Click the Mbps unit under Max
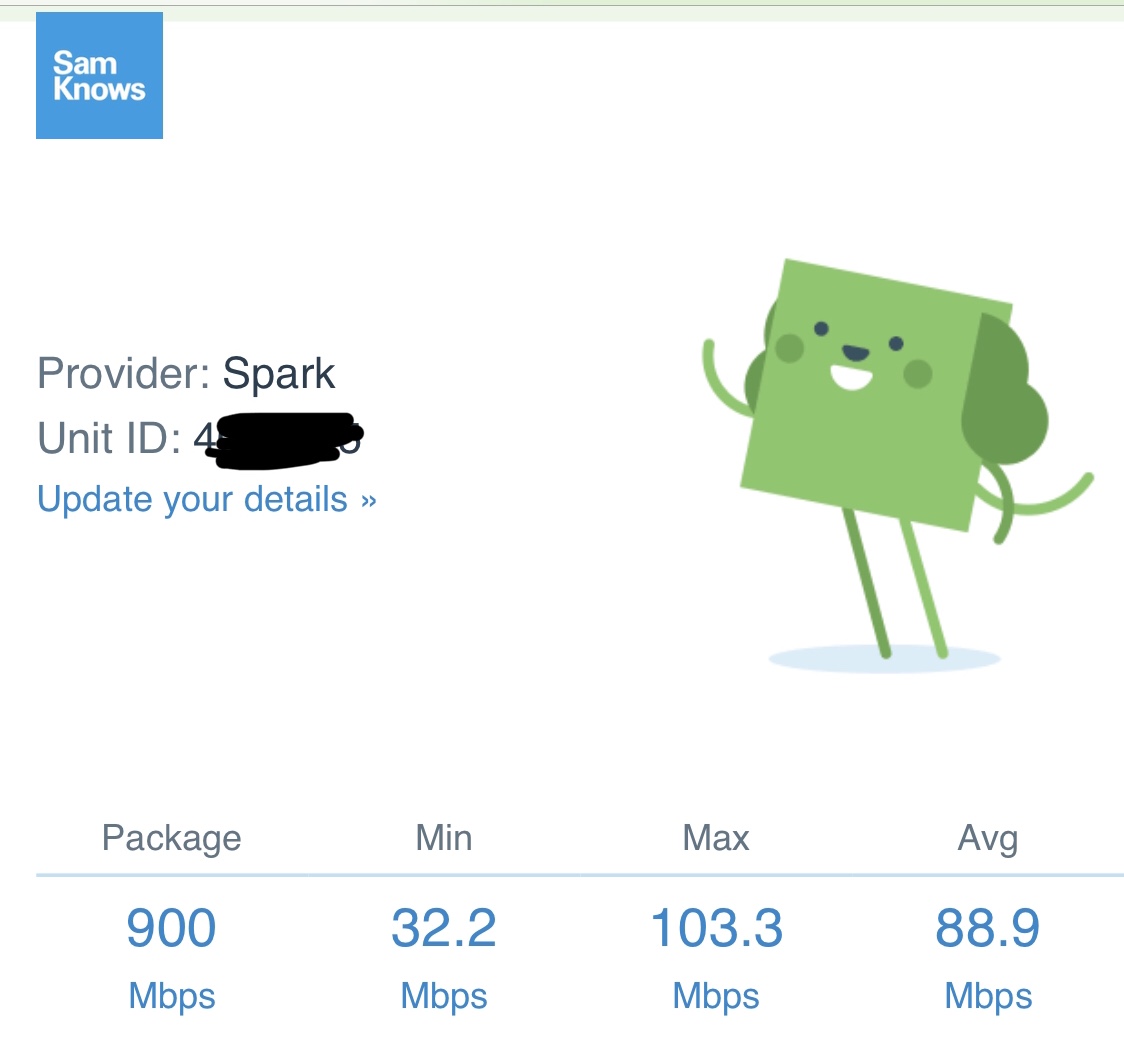The image size is (1124, 1064). coord(716,996)
